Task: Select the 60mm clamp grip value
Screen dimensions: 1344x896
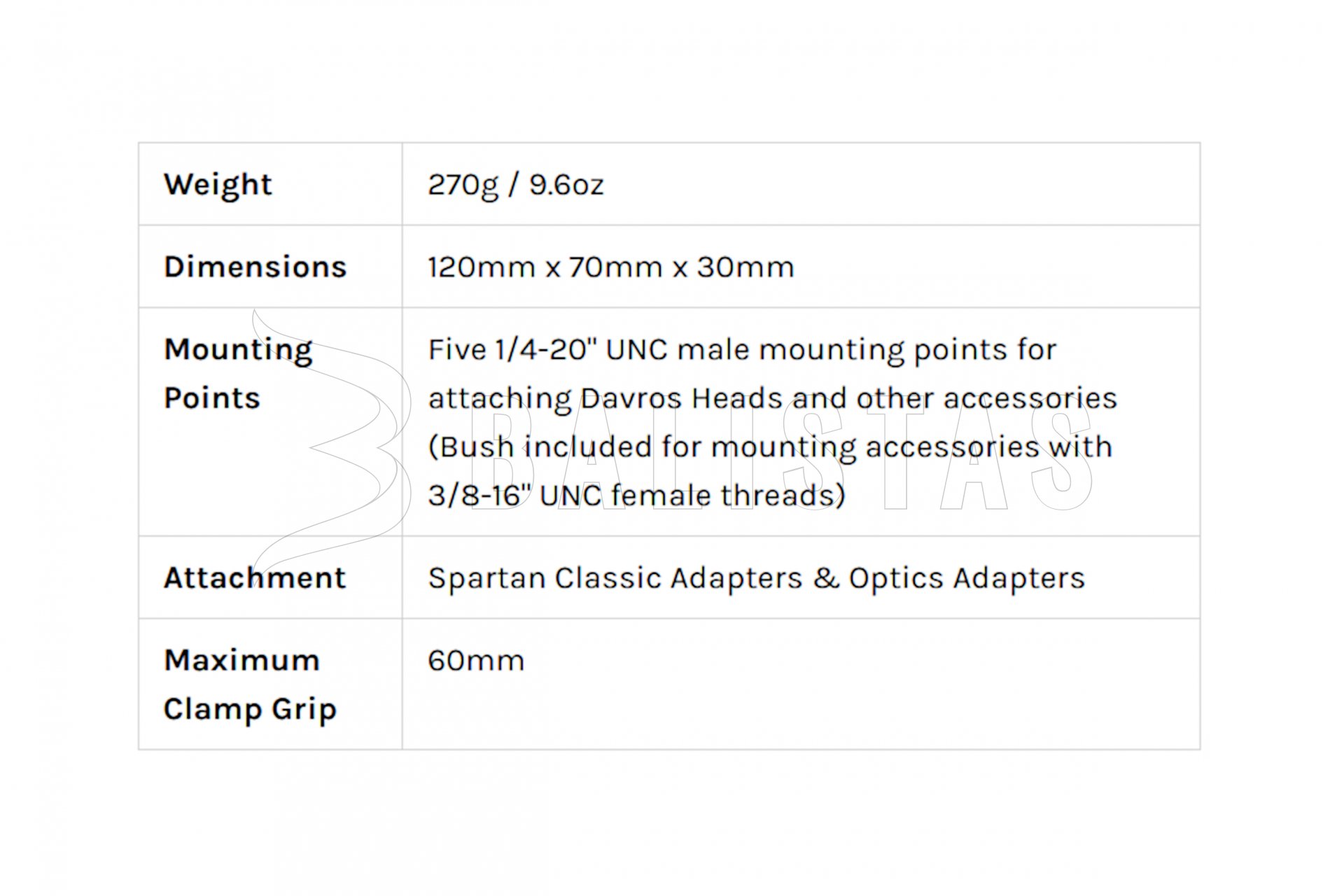Action: [476, 660]
